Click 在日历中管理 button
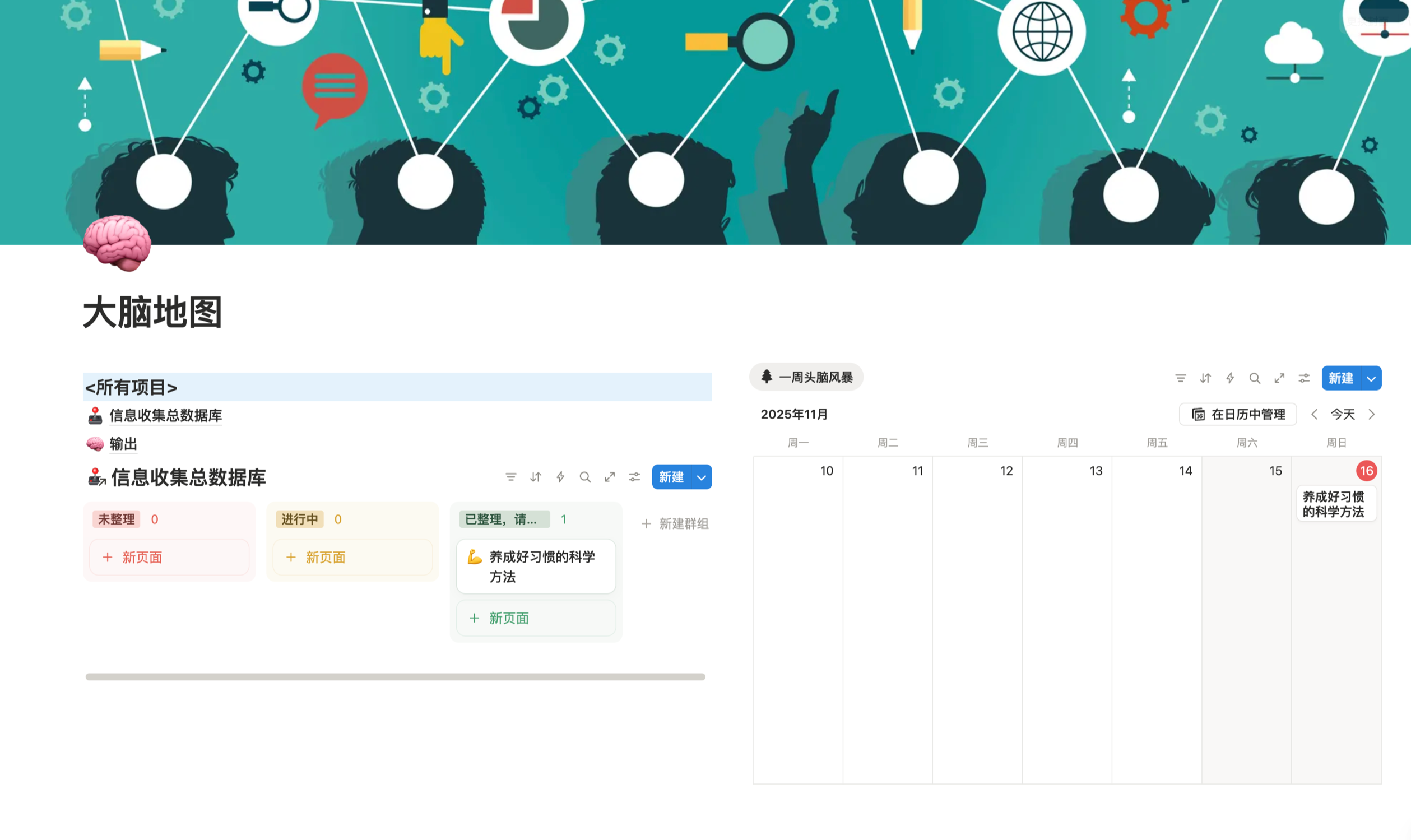 pyautogui.click(x=1238, y=415)
